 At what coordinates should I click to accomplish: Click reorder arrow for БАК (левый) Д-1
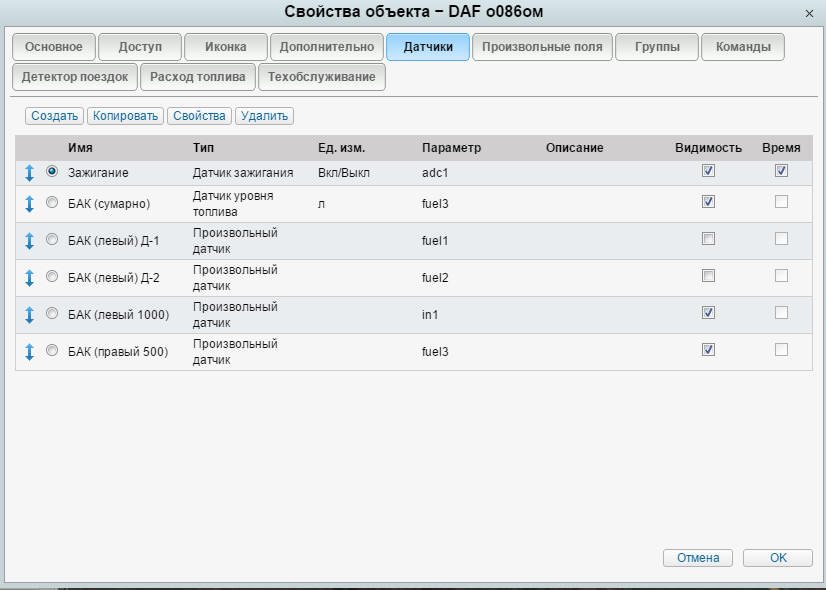30,240
